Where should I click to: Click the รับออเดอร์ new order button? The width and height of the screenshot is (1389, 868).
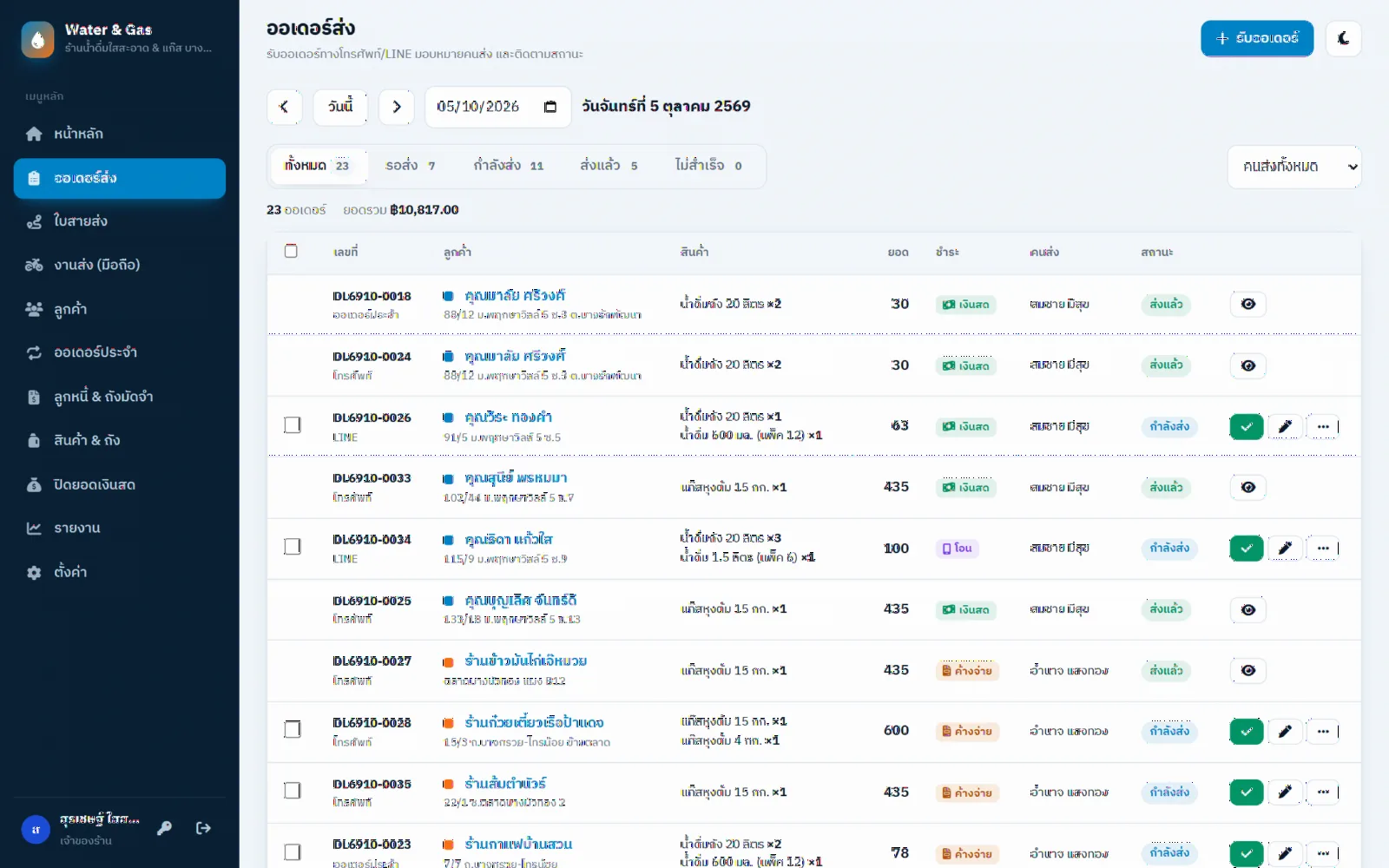click(x=1257, y=38)
